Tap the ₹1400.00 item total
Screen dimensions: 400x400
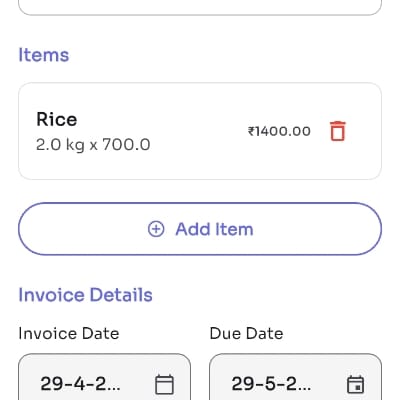[279, 131]
